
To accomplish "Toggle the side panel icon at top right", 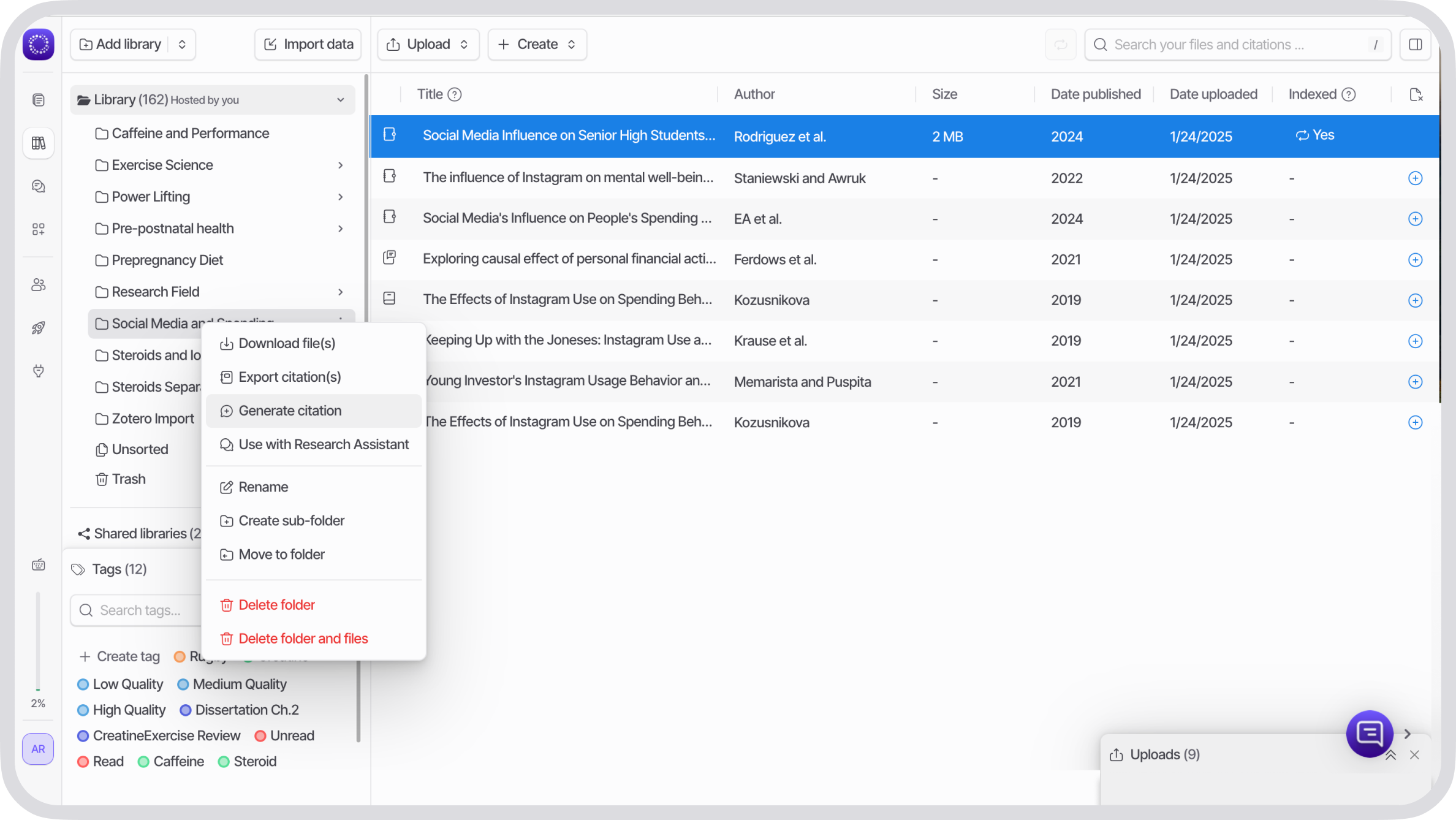I will point(1416,44).
